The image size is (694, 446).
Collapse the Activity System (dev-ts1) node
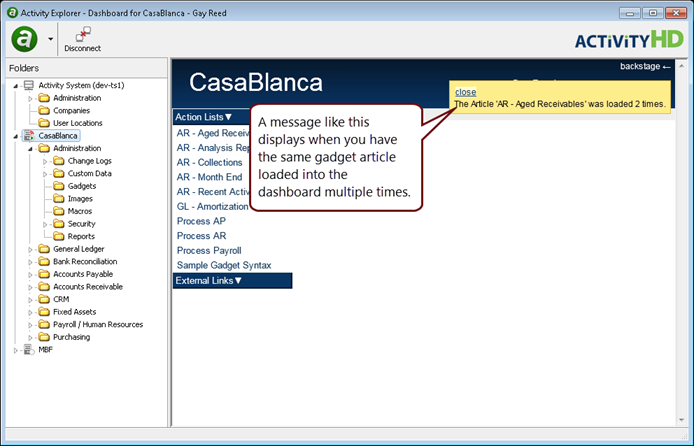point(15,86)
